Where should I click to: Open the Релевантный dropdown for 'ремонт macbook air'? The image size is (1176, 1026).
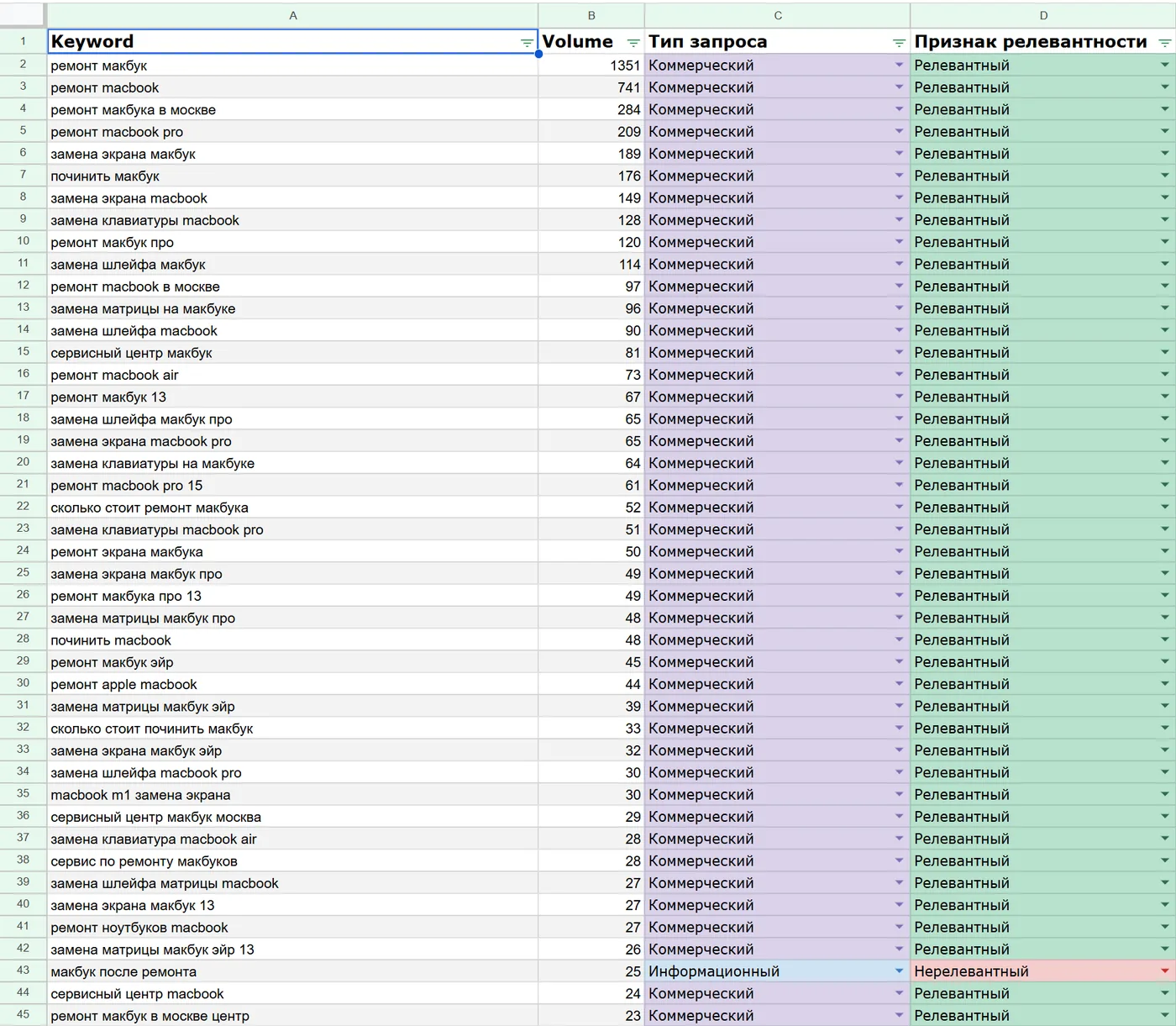(1165, 375)
